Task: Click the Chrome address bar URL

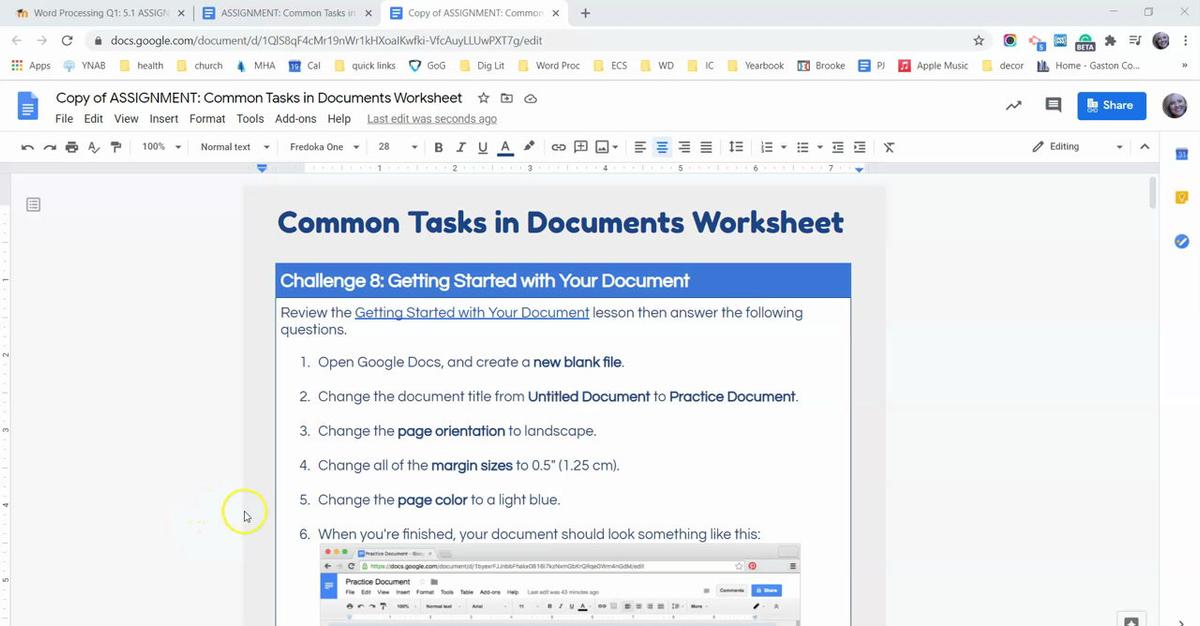Action: click(326, 41)
